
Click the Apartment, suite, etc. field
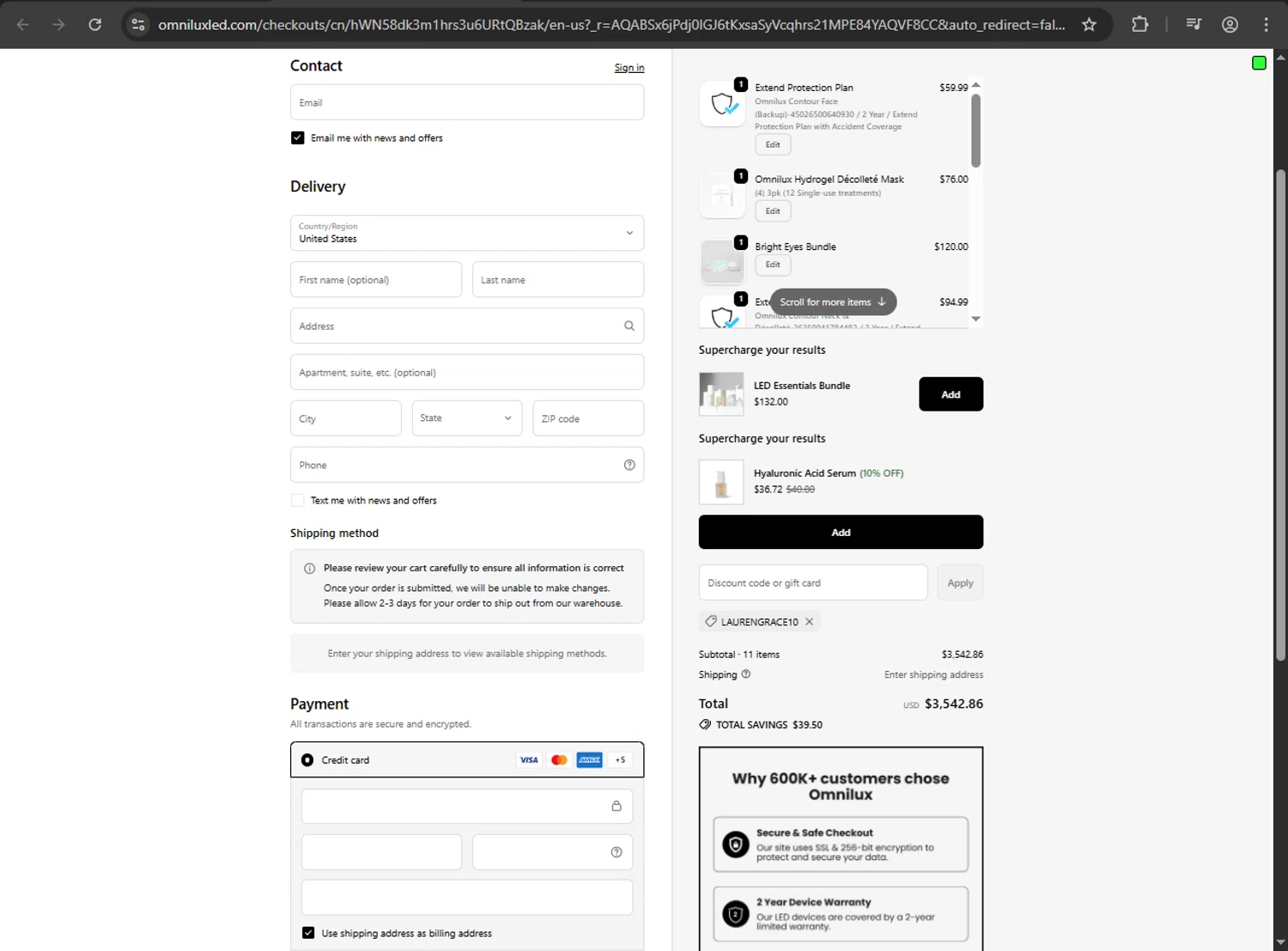467,372
